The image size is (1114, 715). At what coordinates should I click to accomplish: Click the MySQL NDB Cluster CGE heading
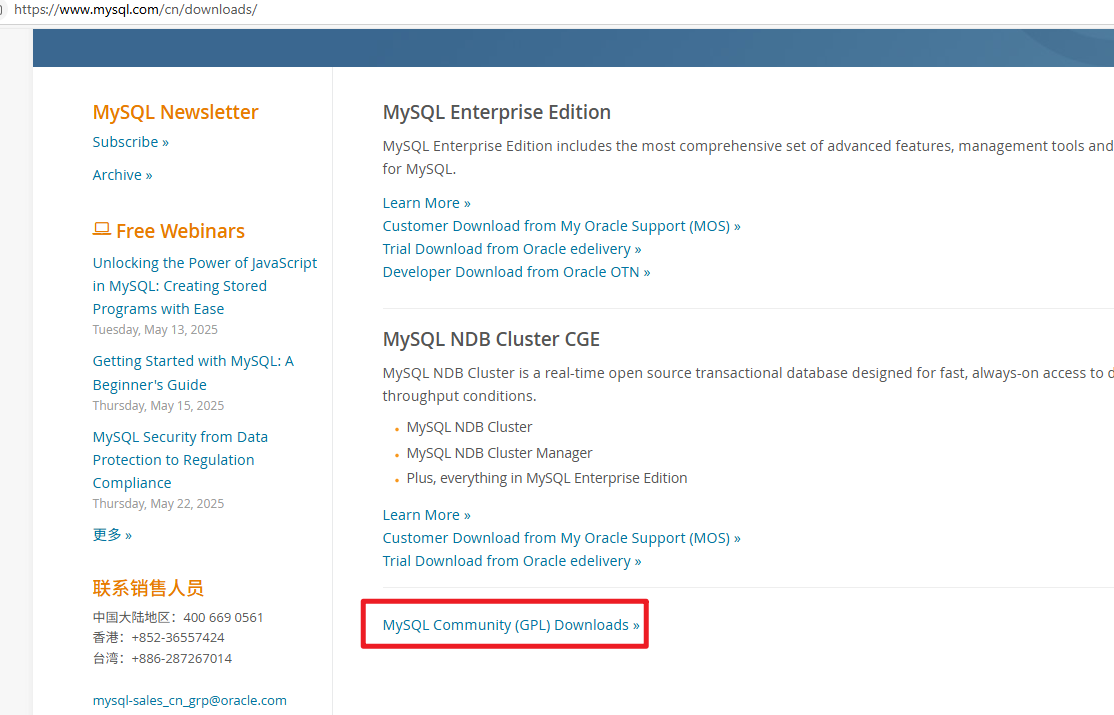click(x=491, y=339)
